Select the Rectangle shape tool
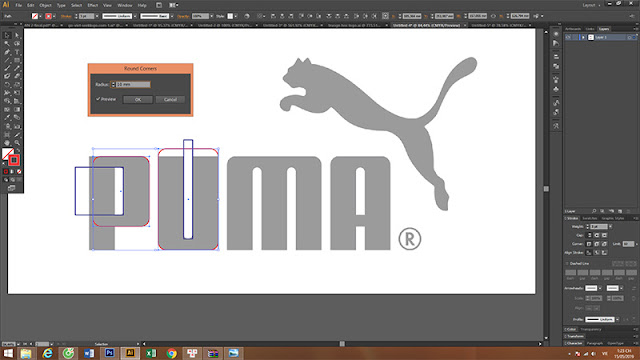Viewport: 640px width, 360px height. 17,60
